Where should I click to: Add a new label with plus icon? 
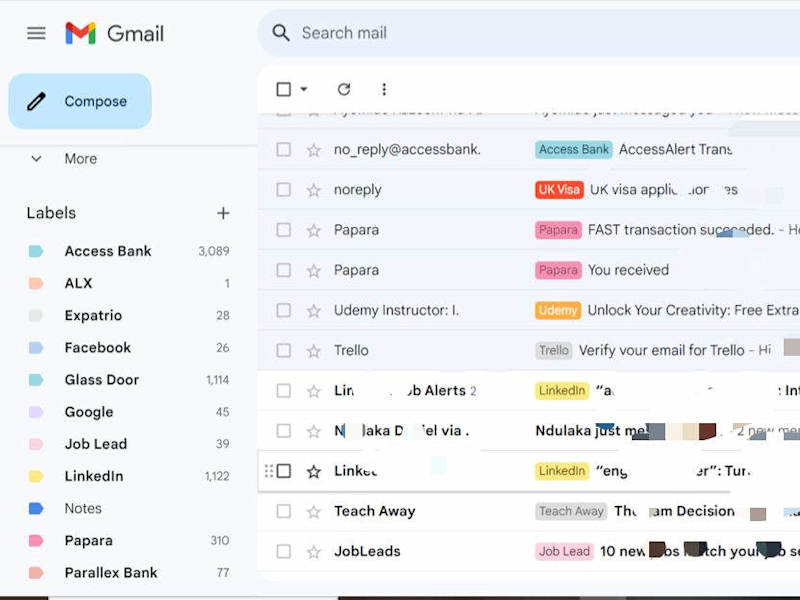(223, 213)
